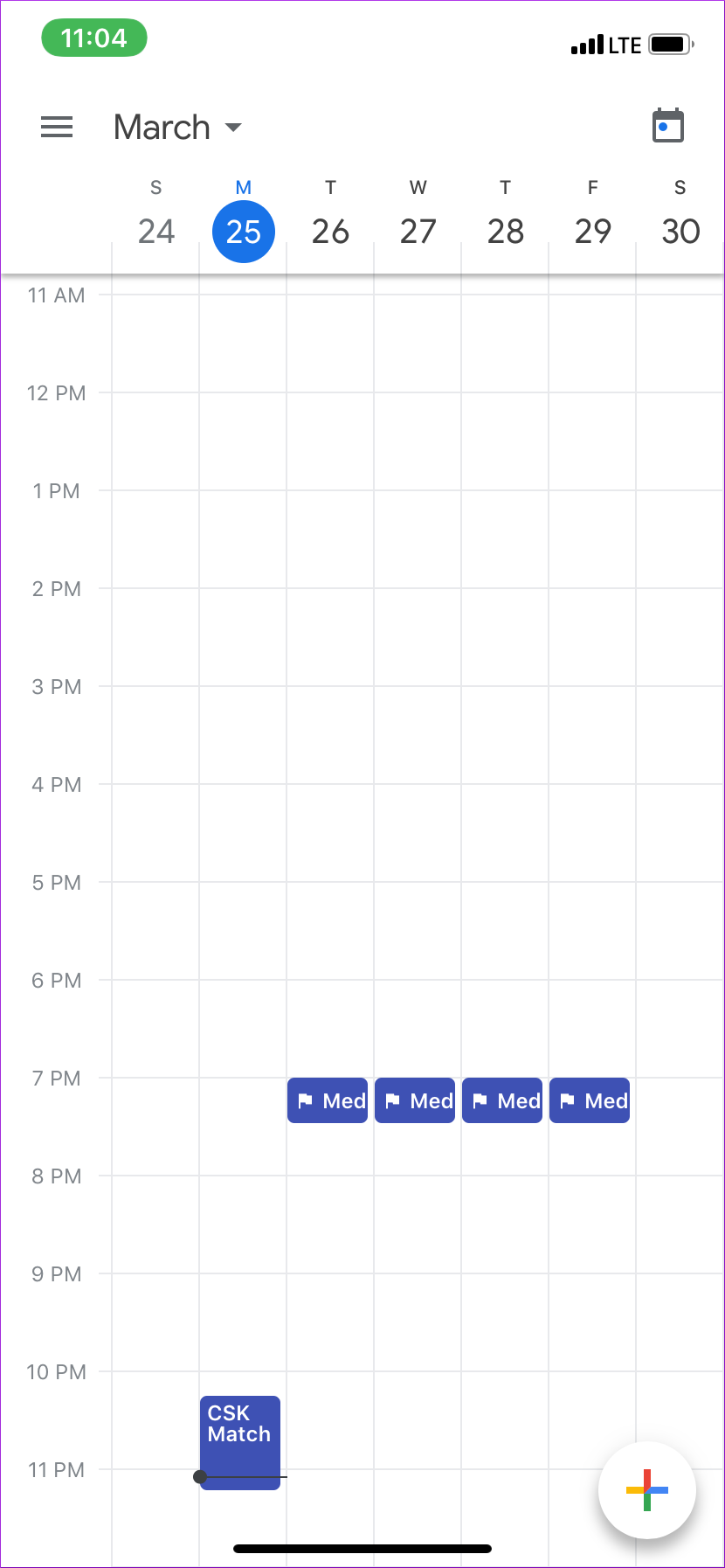Tap the current-time indicator dot
Screen dimensions: 725x1568
200,1477
